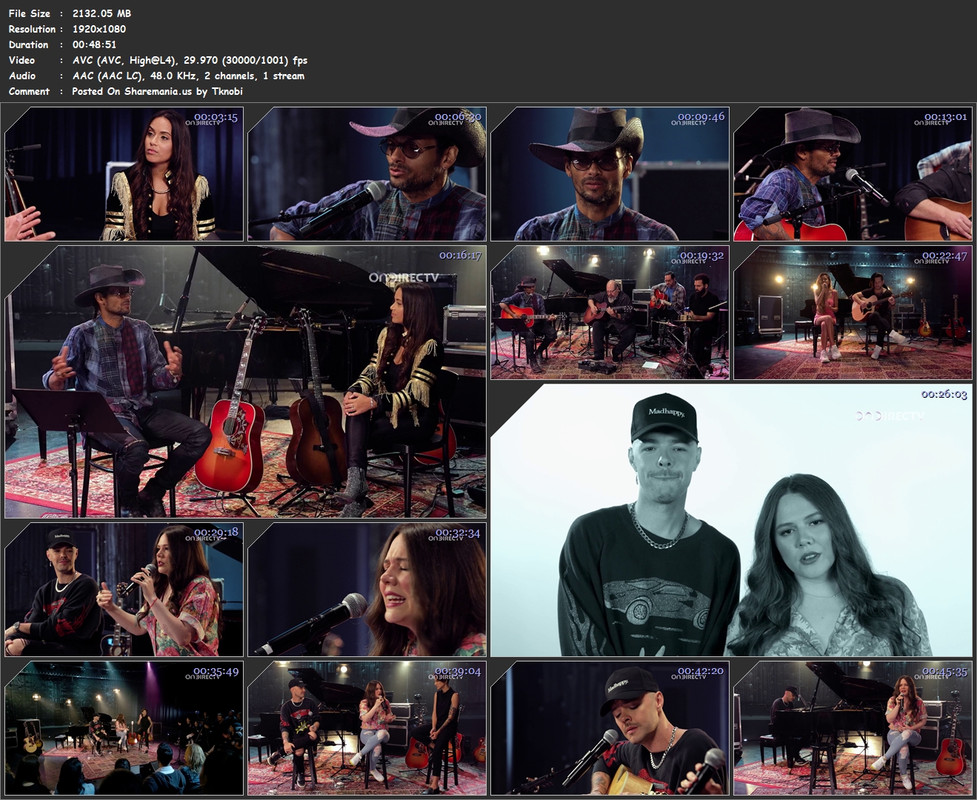Screen dimensions: 977x800
Task: Select the final thumbnail at 00:45:35
Action: point(853,728)
